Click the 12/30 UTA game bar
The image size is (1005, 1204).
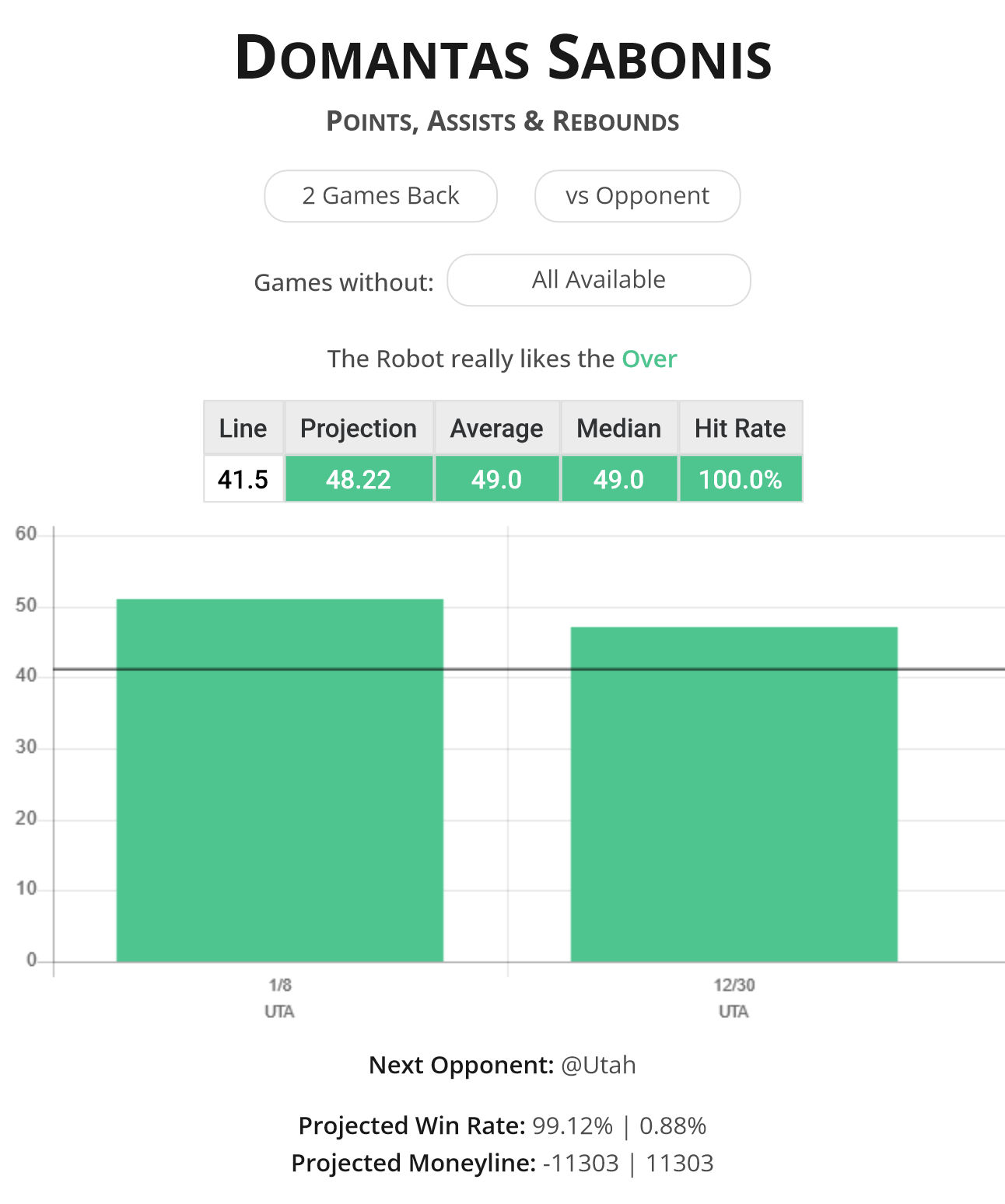(734, 794)
